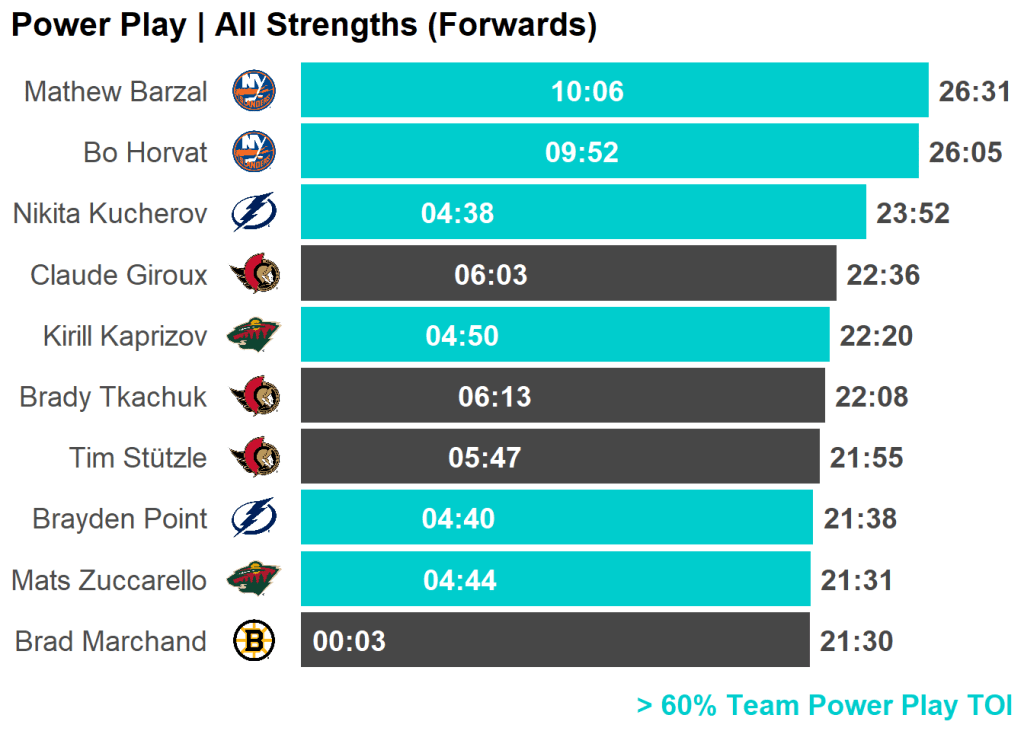The width and height of the screenshot is (1024, 731).
Task: Click the Power Play chart title
Action: point(304,25)
